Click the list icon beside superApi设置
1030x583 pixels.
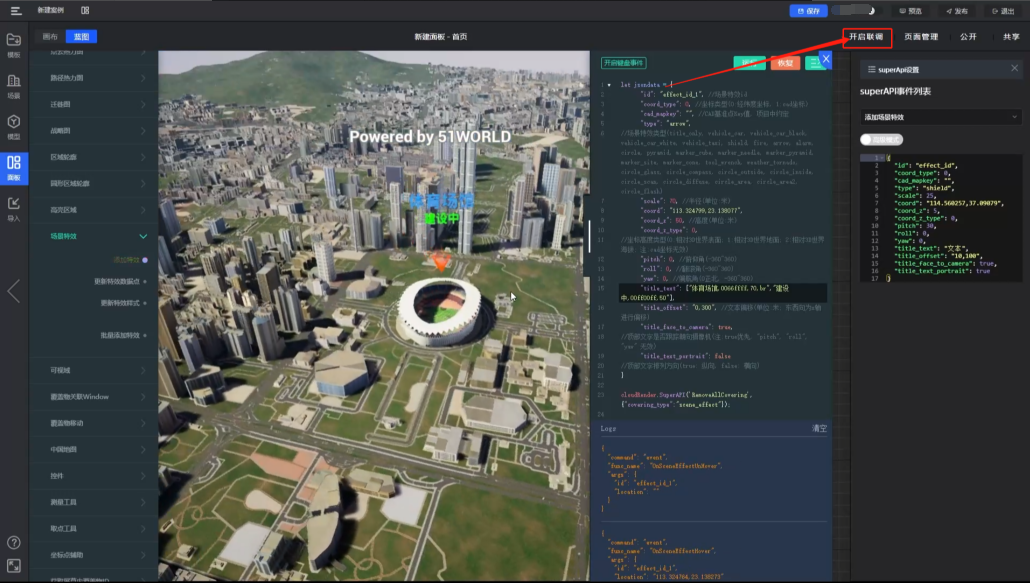click(x=871, y=70)
